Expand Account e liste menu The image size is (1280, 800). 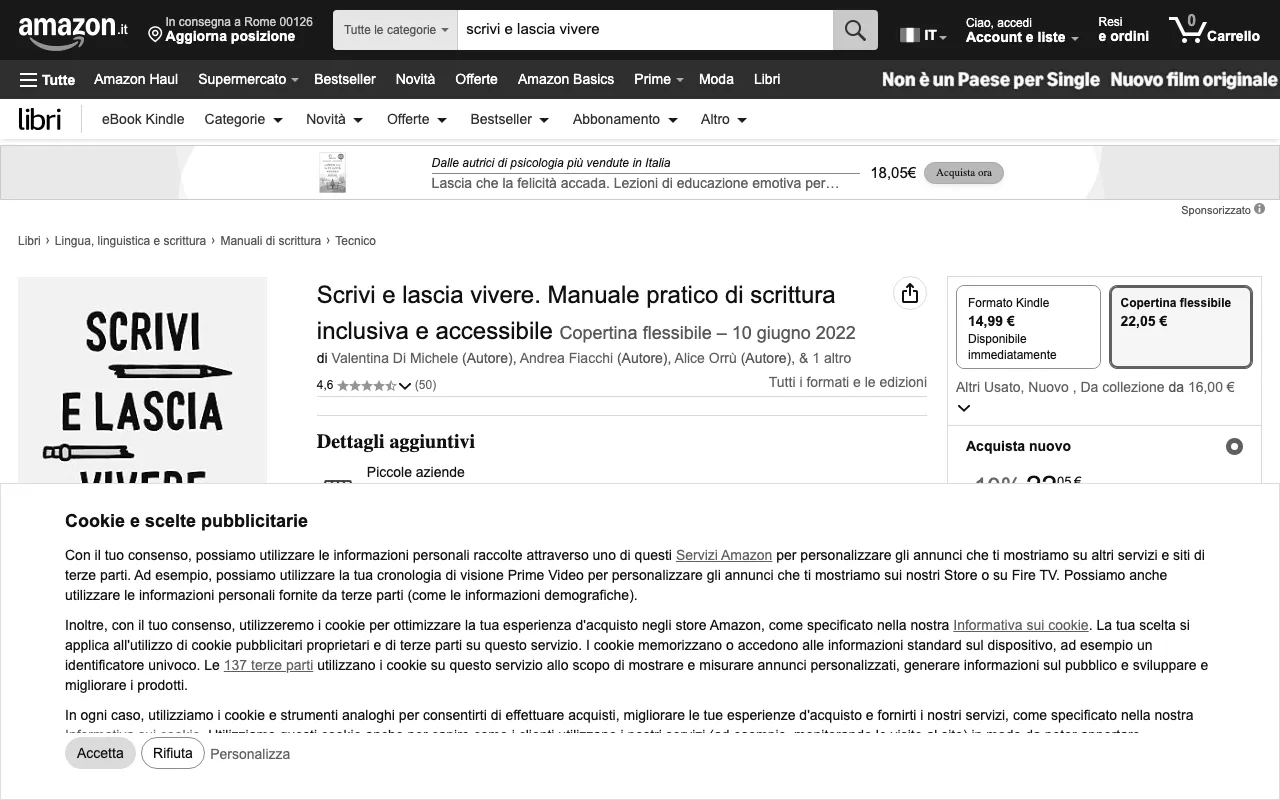point(1021,30)
